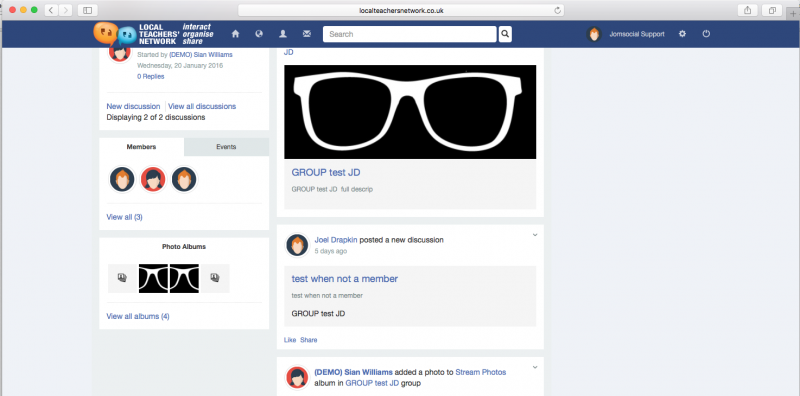Click the Safari address bar
Image resolution: width=800 pixels, height=396 pixels.
click(401, 10)
